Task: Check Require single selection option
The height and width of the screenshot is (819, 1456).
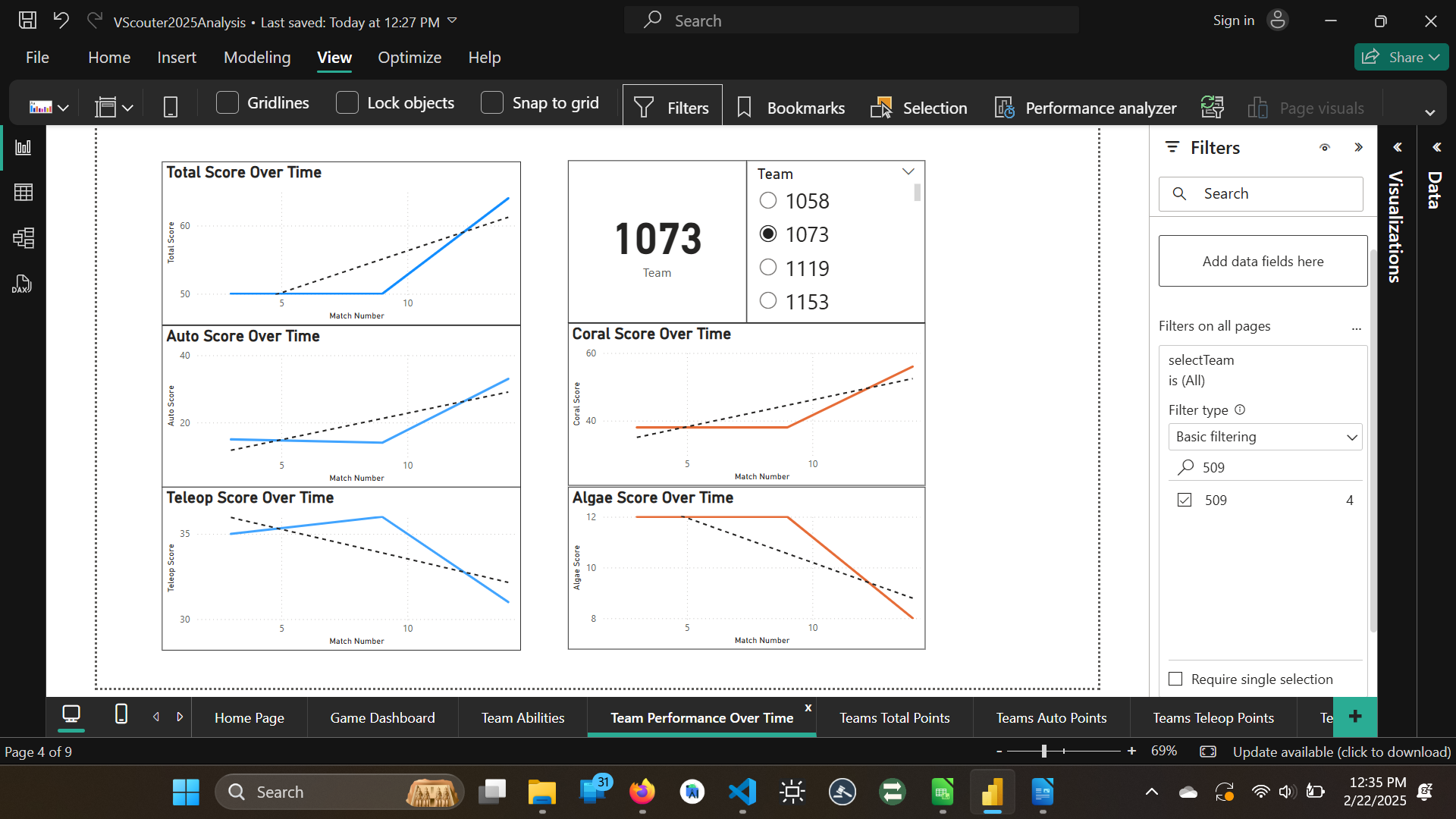Action: 1175,679
